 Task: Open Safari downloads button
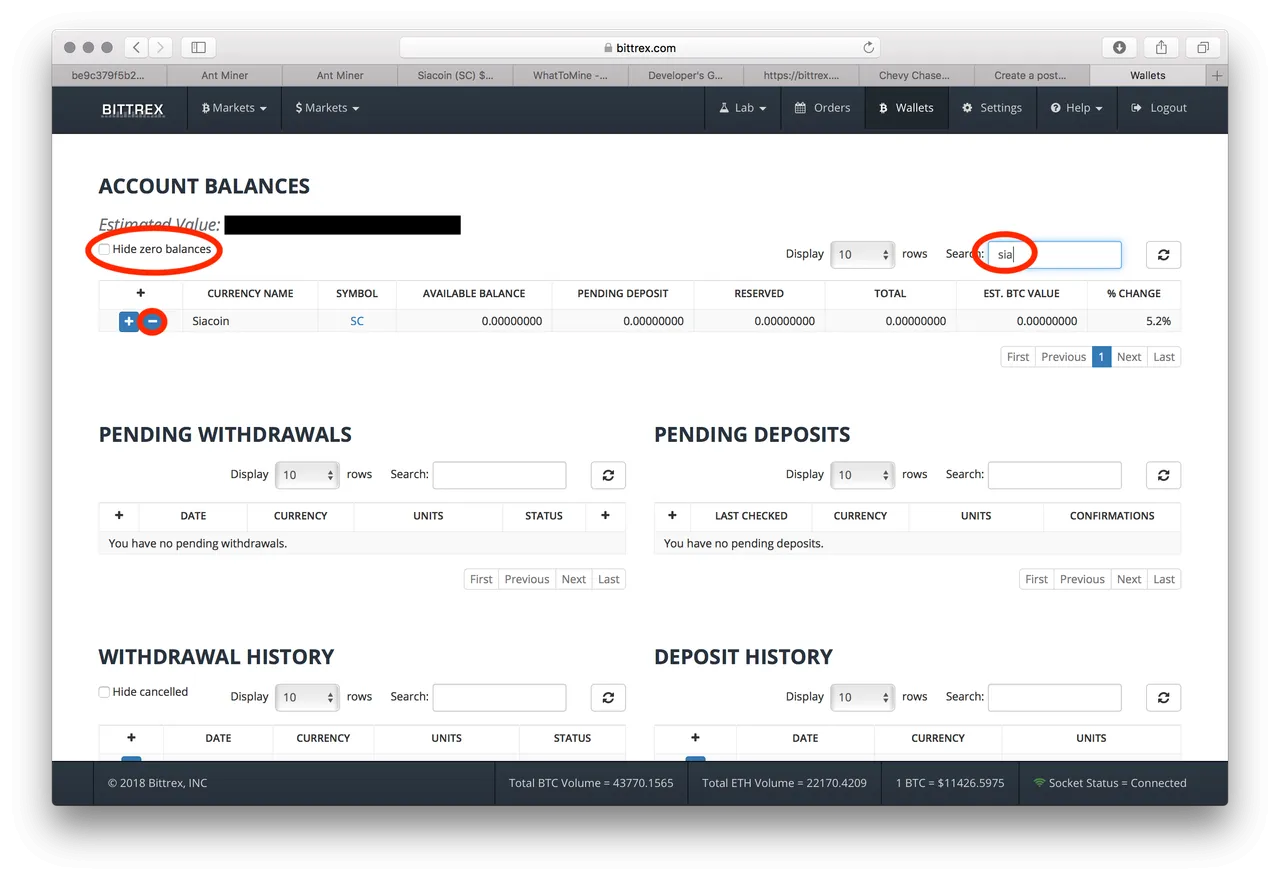tap(1119, 47)
